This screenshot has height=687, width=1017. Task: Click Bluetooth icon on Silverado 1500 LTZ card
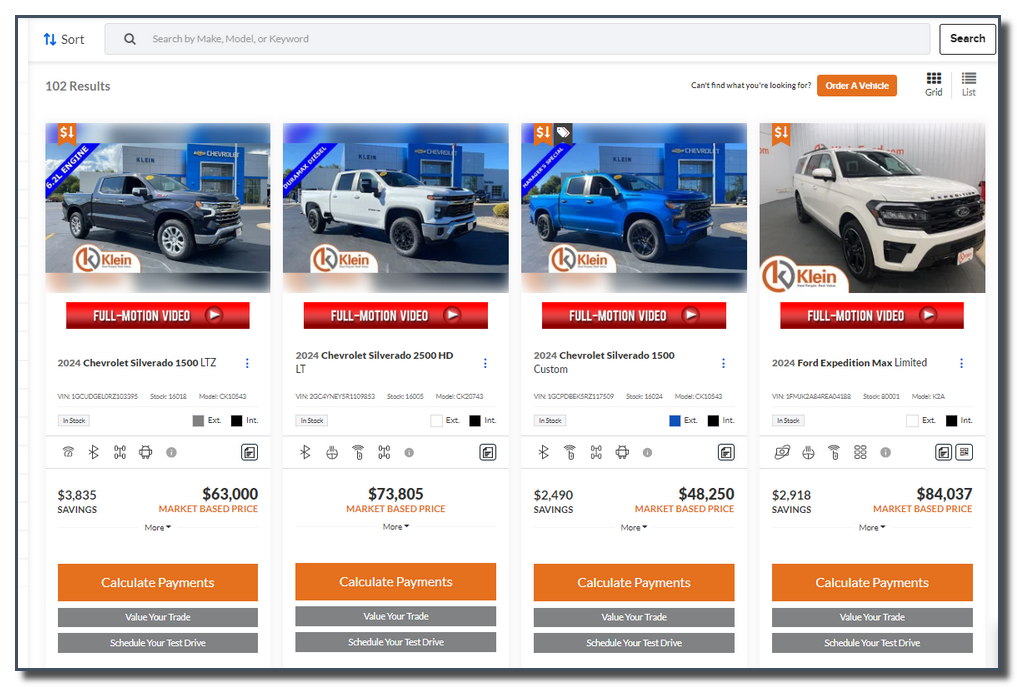pos(94,452)
